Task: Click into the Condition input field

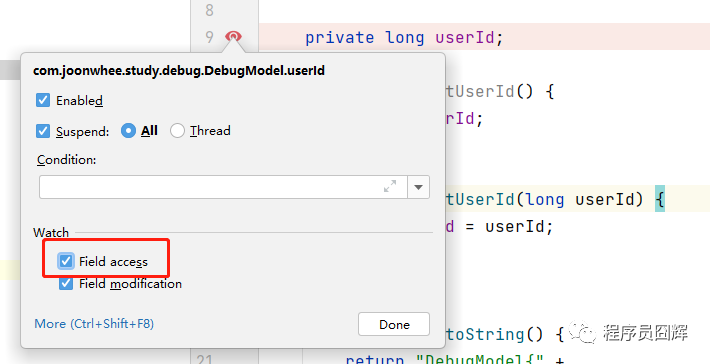Action: point(223,187)
